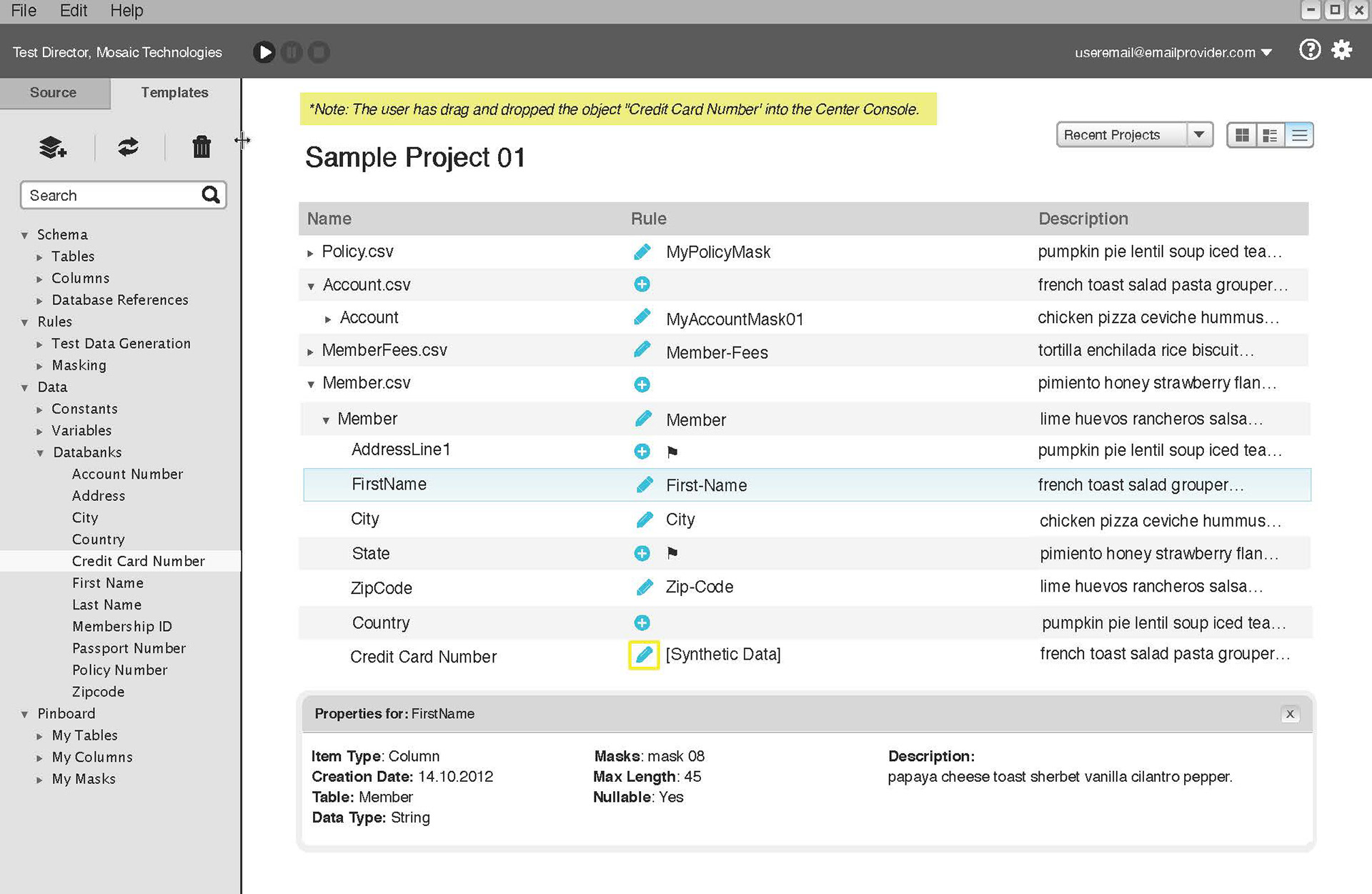Switch to plain list view icon
The image size is (1372, 894).
(x=1299, y=135)
